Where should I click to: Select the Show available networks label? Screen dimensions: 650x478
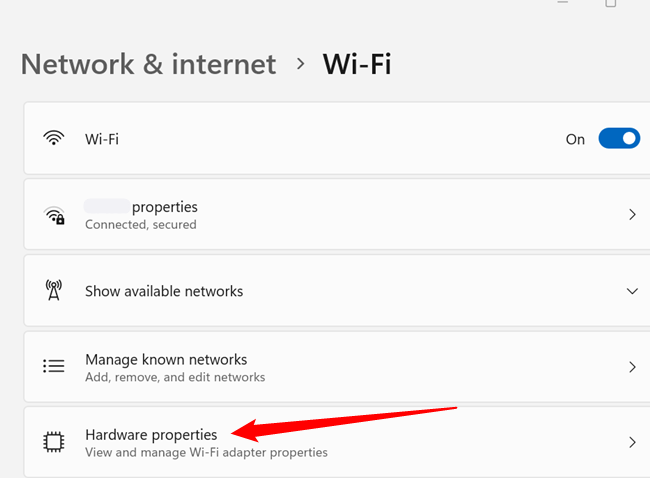(164, 291)
